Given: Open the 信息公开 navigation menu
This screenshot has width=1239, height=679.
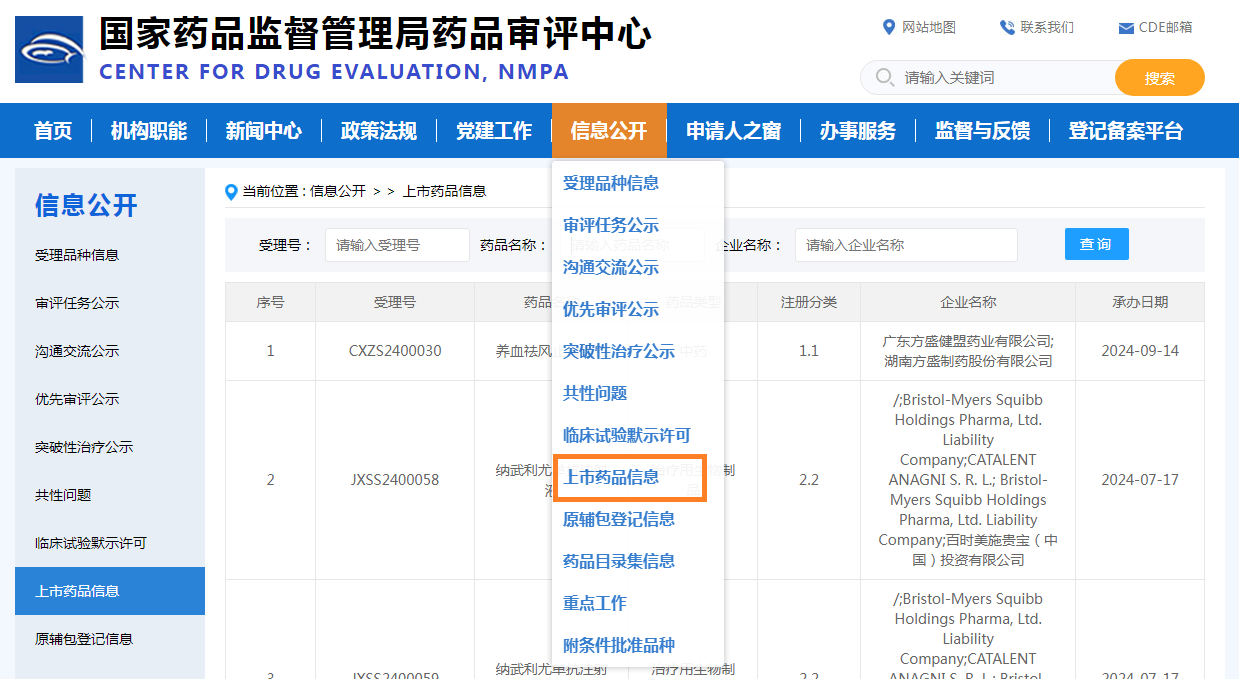Looking at the screenshot, I should (608, 131).
